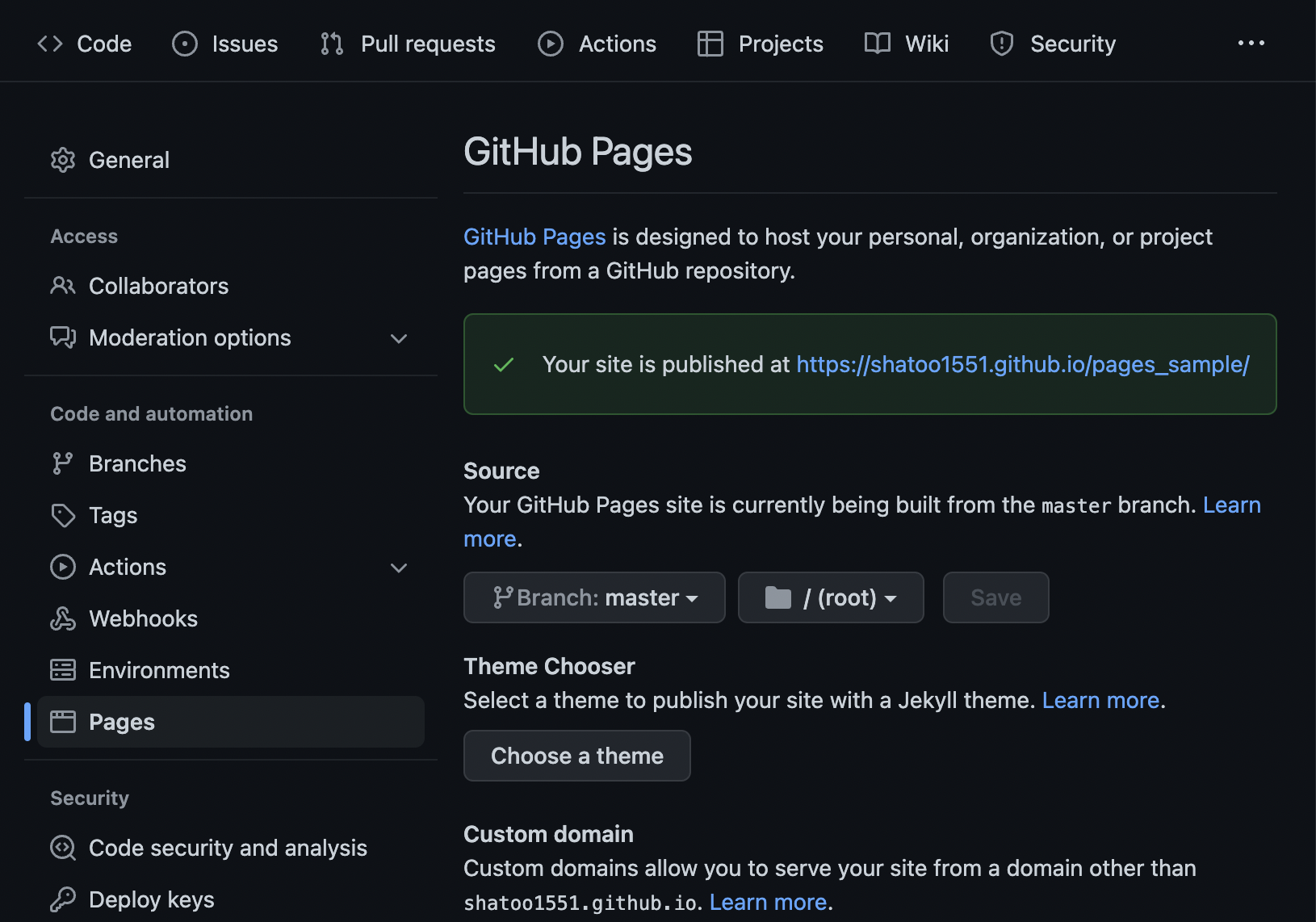1316x922 pixels.
Task: Click the Wiki book icon
Action: [x=878, y=44]
